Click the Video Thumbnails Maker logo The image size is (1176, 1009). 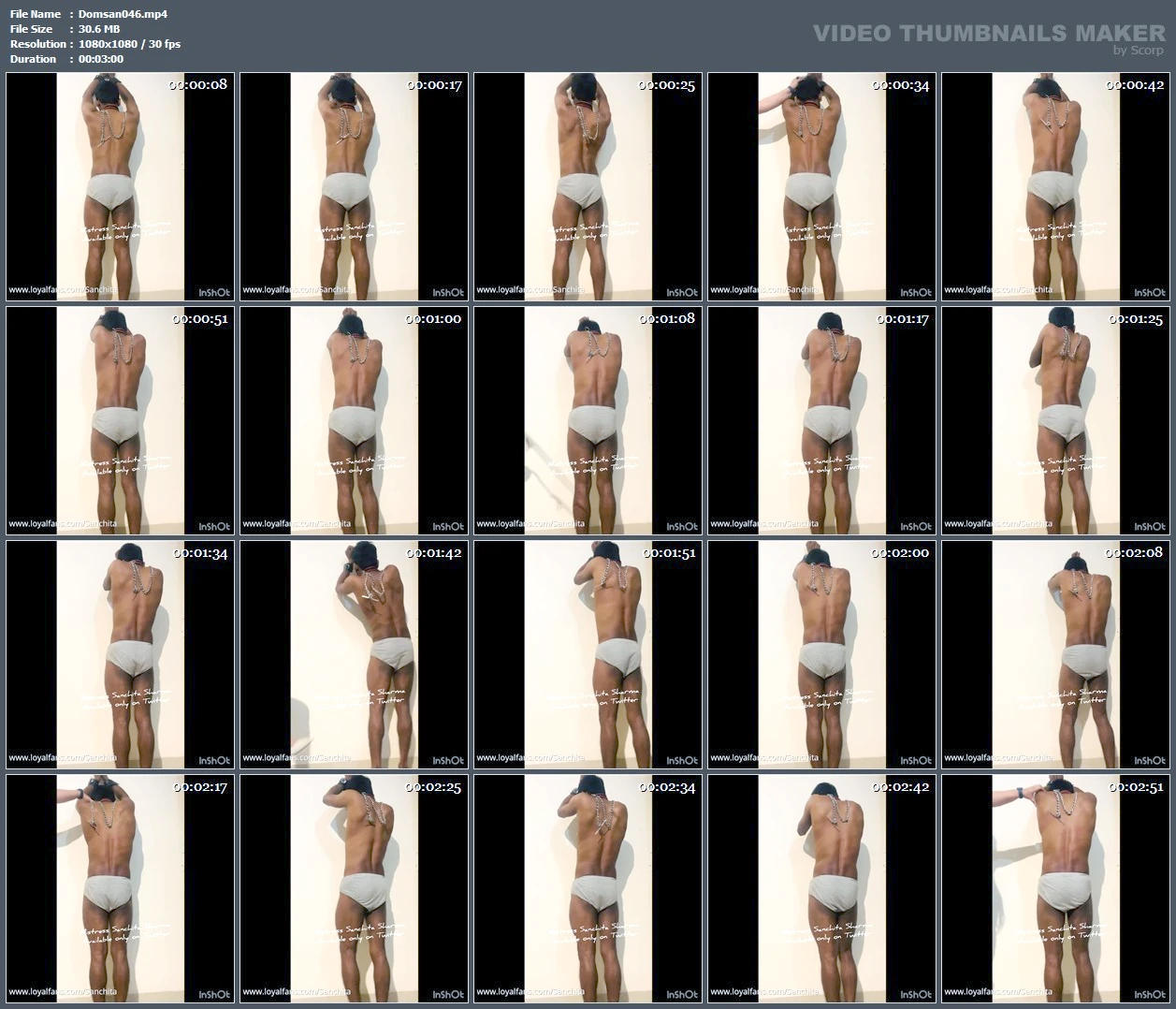[x=988, y=36]
